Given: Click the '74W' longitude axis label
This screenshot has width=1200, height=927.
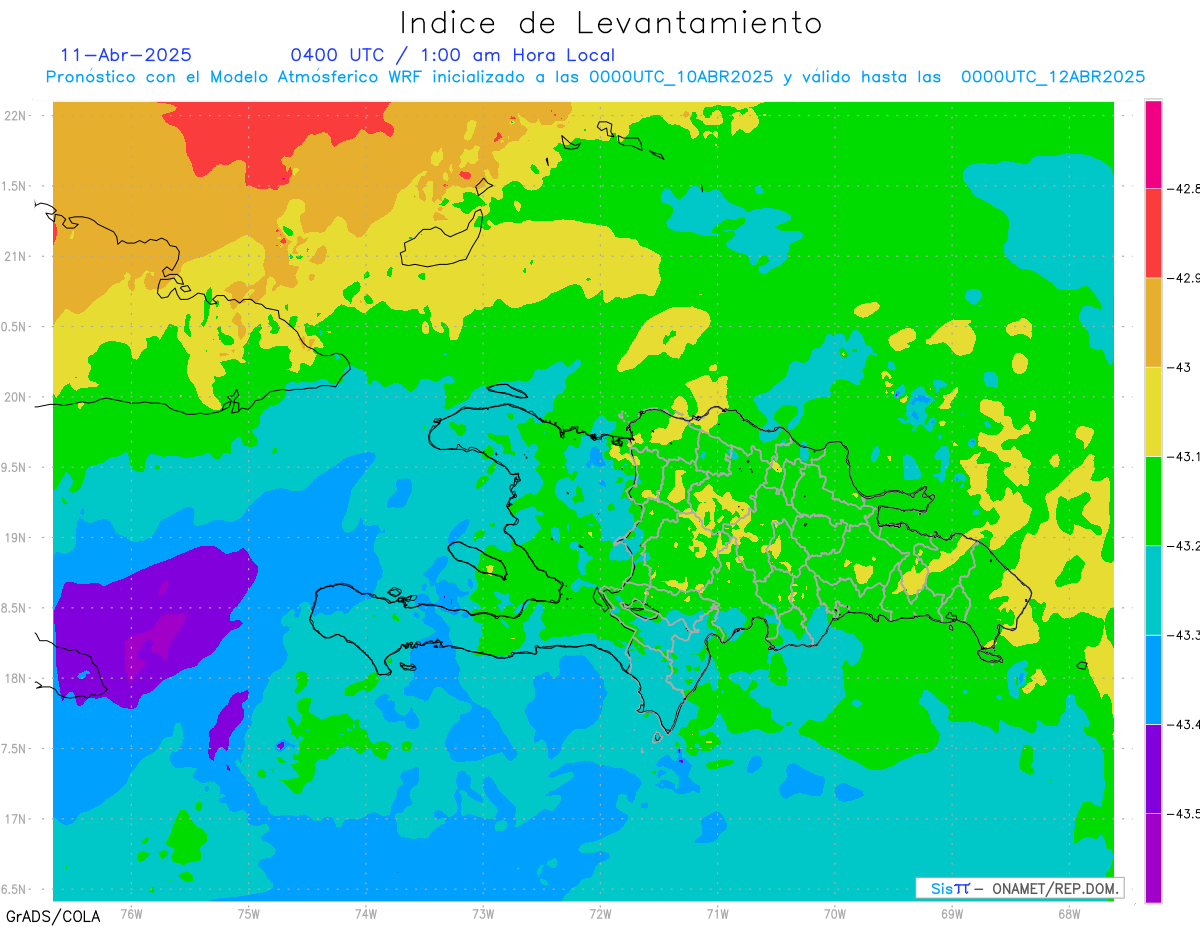Looking at the screenshot, I should 366,913.
